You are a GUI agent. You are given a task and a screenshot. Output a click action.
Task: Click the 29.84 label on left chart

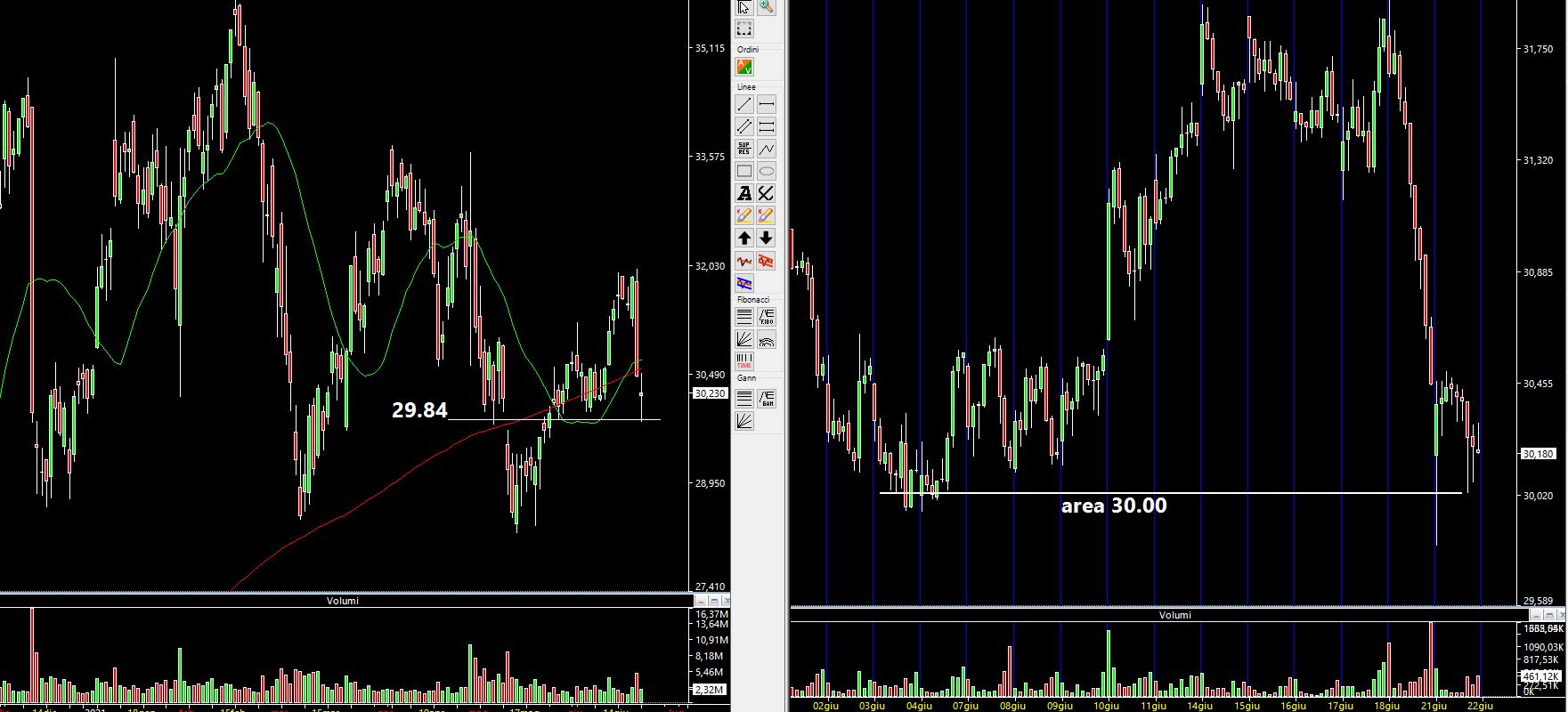(418, 409)
